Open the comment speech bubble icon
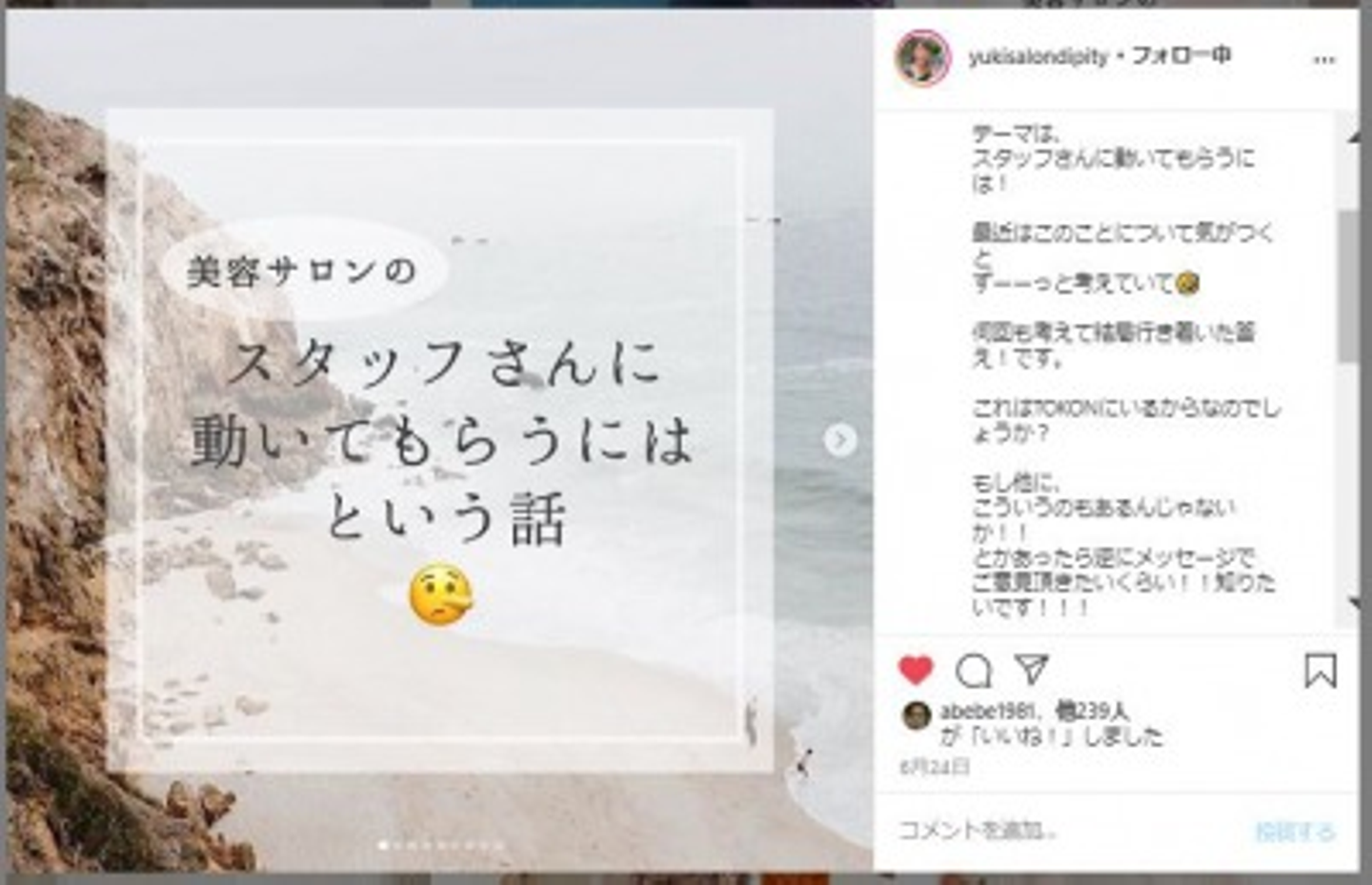Image resolution: width=1372 pixels, height=885 pixels. 974,671
